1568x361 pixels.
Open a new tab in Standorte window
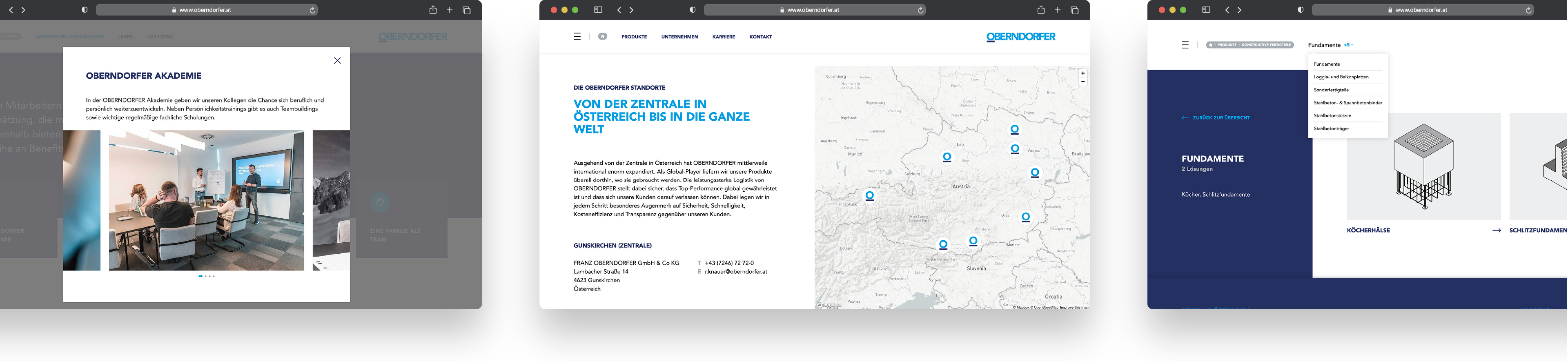(1057, 10)
